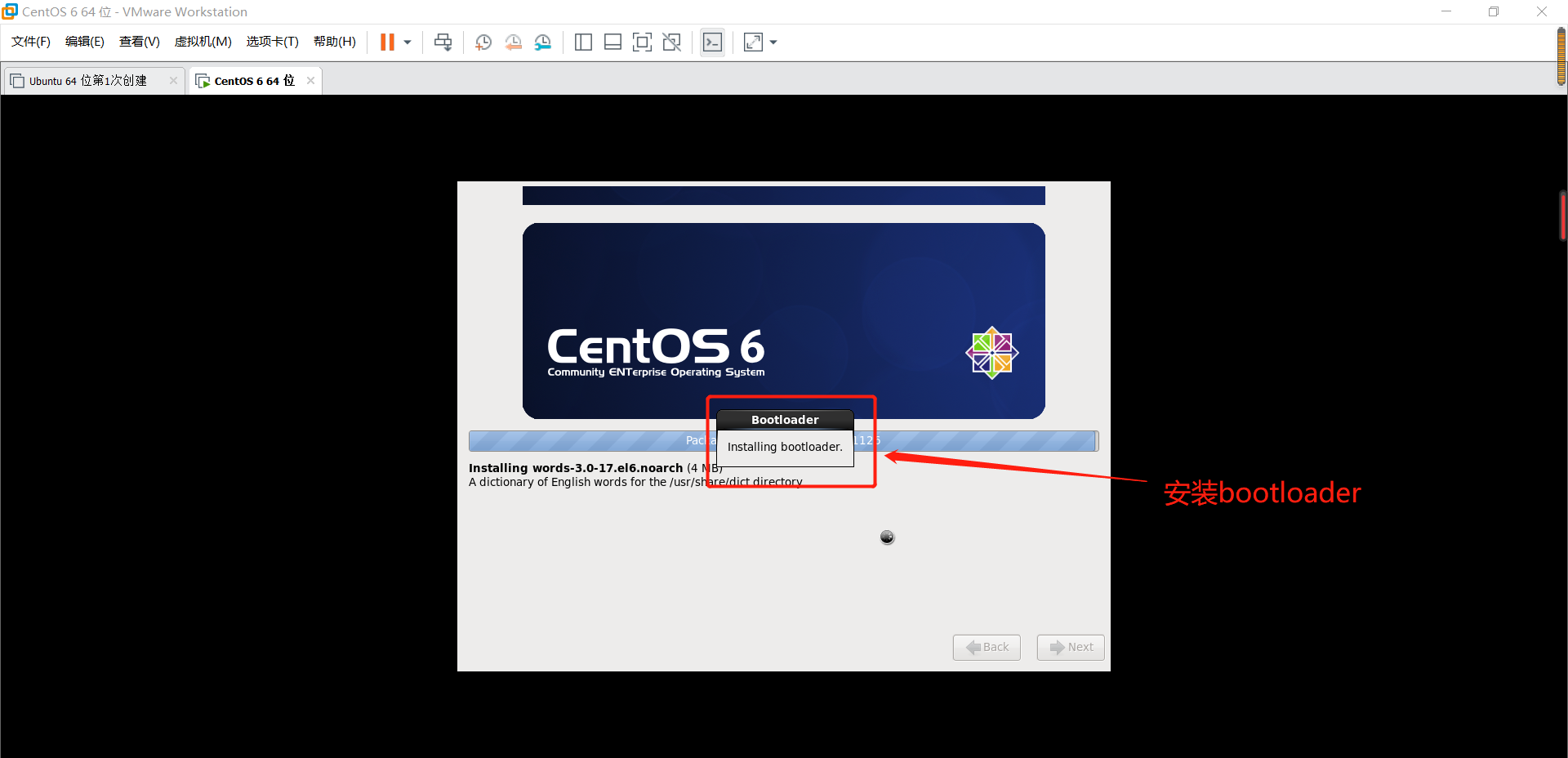Click the Next button in installer
This screenshot has height=758, width=1568.
tap(1071, 647)
